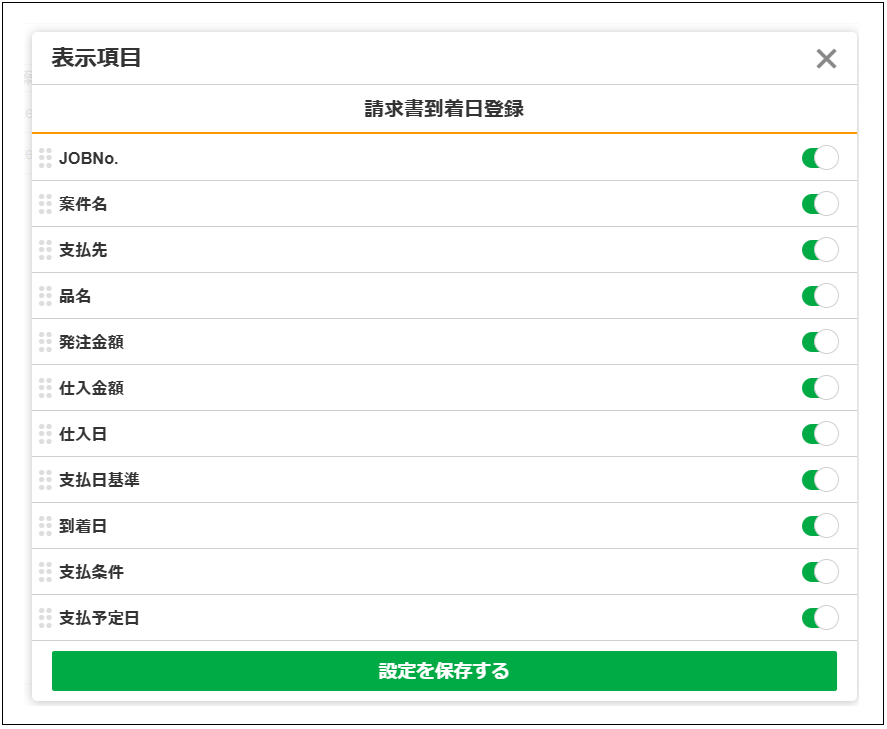
Task: Click the 発注金額 row label
Action: (x=91, y=342)
